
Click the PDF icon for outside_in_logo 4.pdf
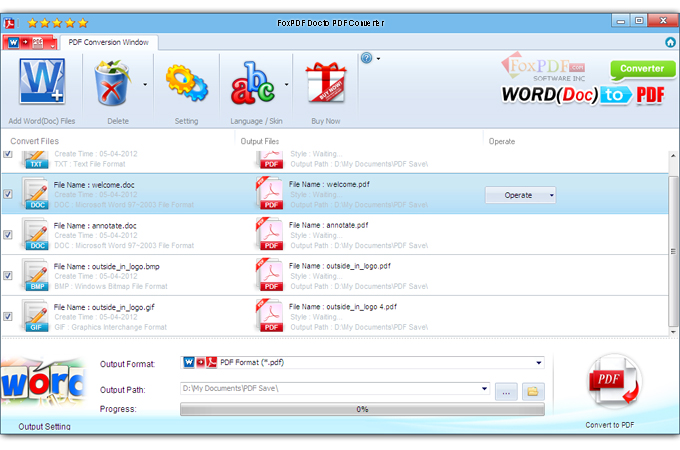pyautogui.click(x=270, y=316)
